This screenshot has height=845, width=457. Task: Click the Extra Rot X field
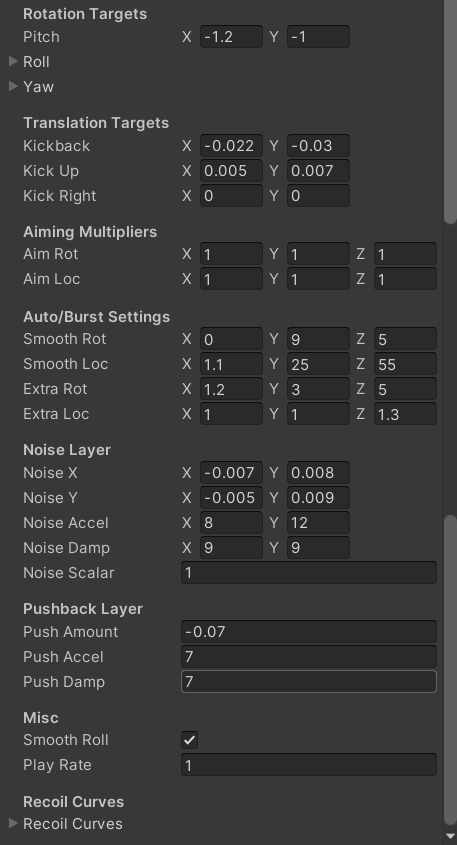pos(231,389)
